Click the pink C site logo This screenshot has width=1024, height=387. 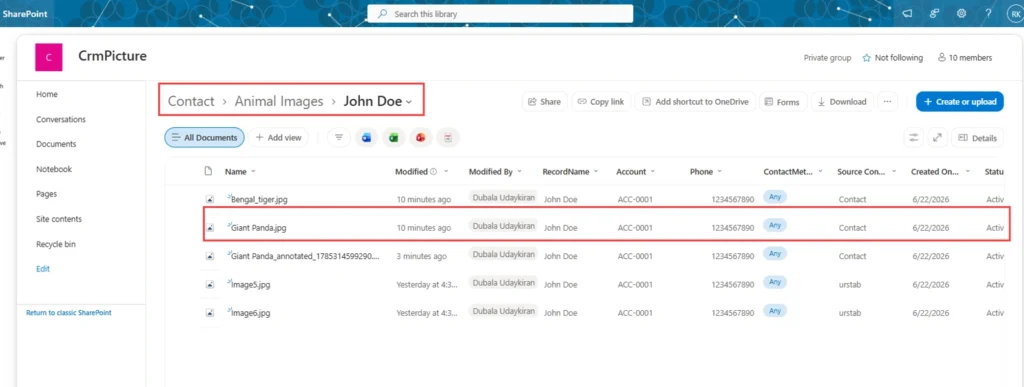tap(48, 57)
